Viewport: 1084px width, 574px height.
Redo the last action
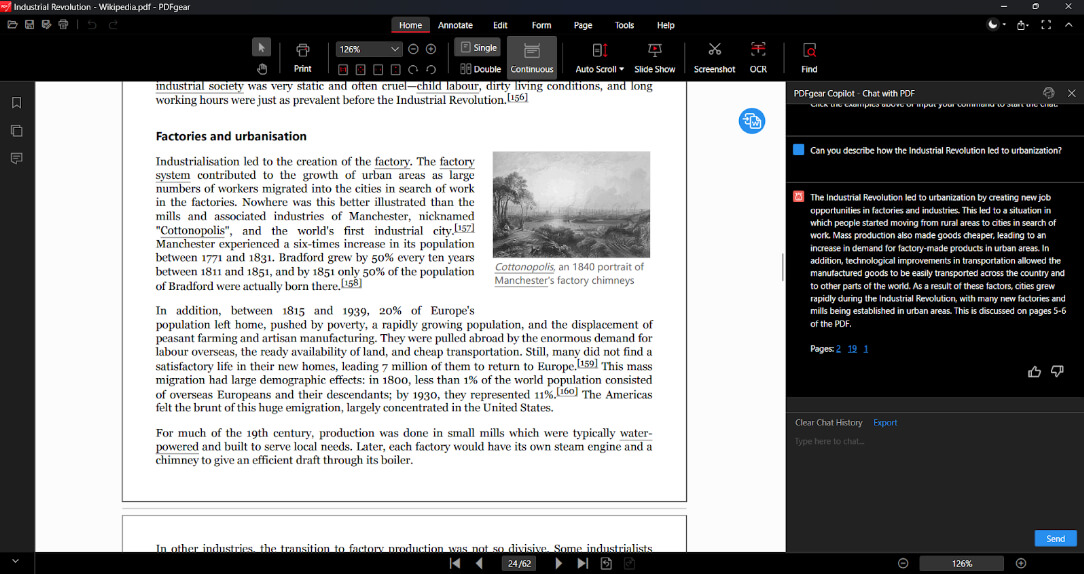(113, 25)
